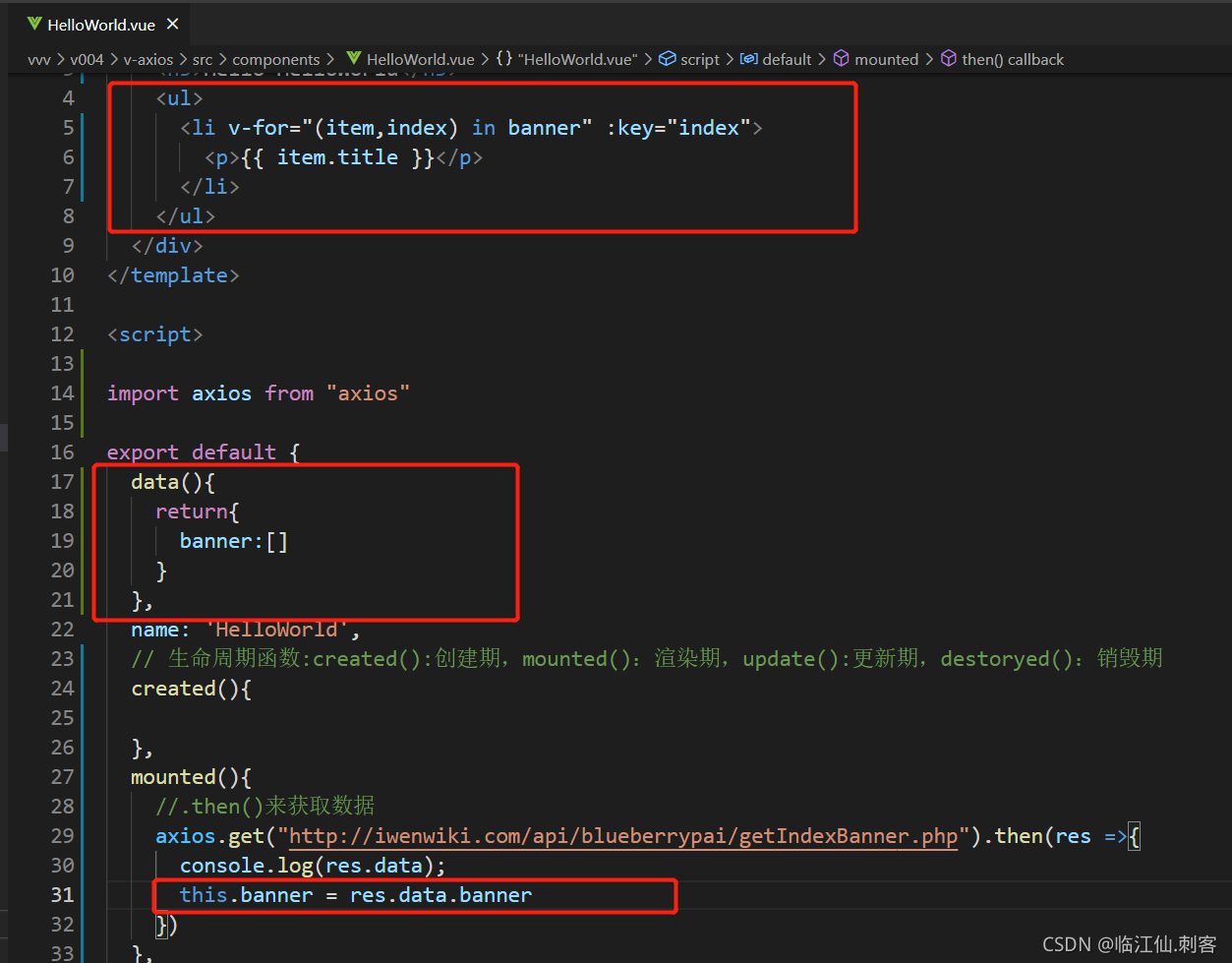This screenshot has width=1232, height=963.
Task: Click 'v-for' attribute on line 5
Action: pos(258,128)
